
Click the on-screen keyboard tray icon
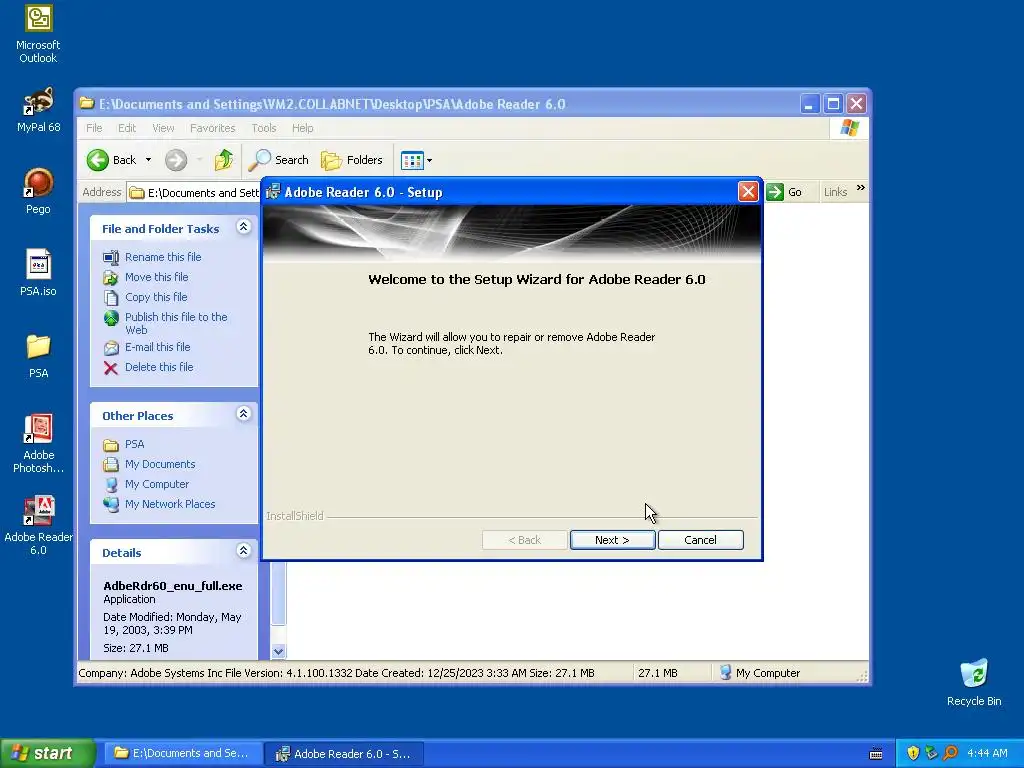coord(876,754)
